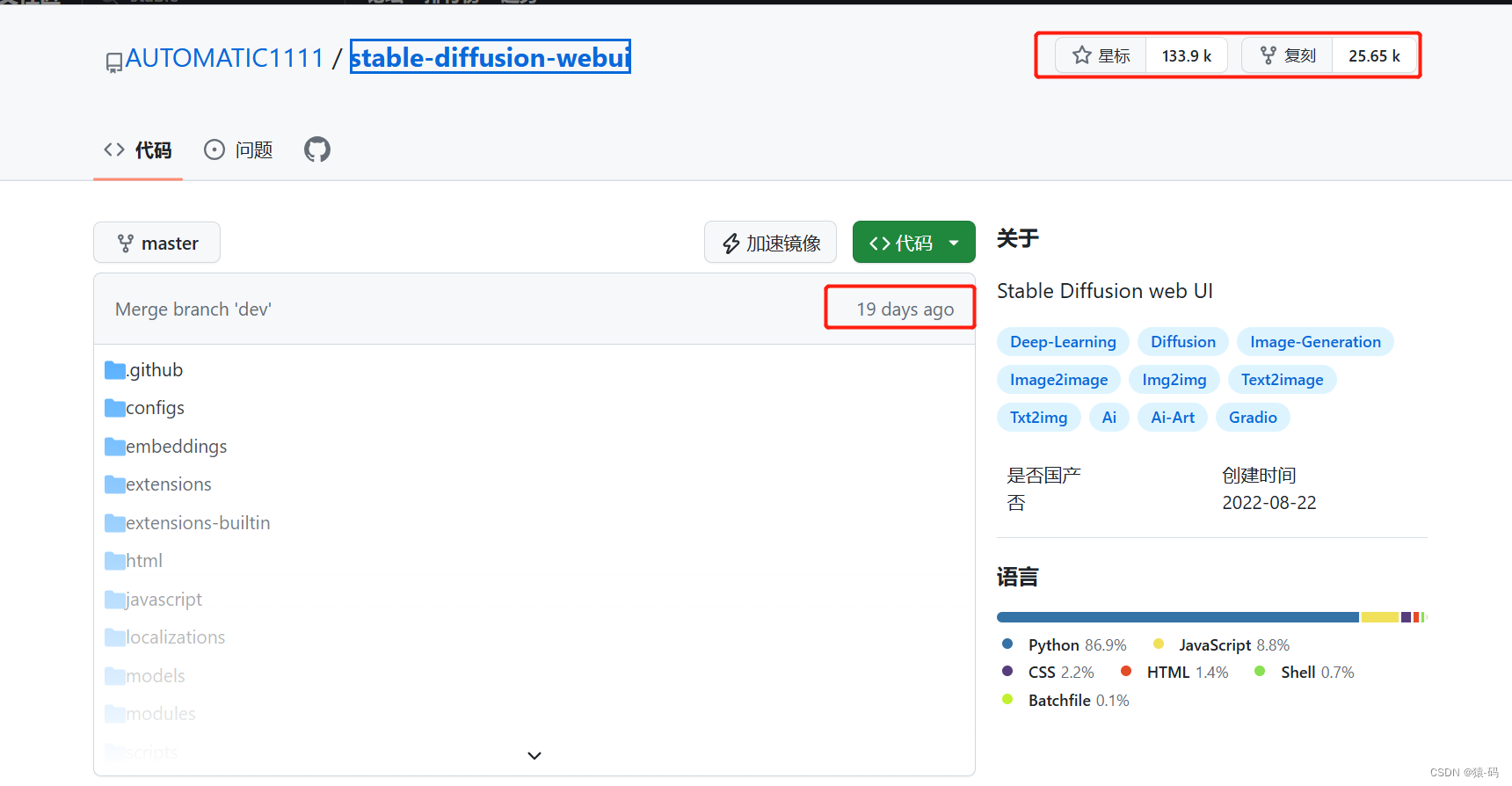
Task: Select the Ai-Art topic tag
Action: point(1173,418)
